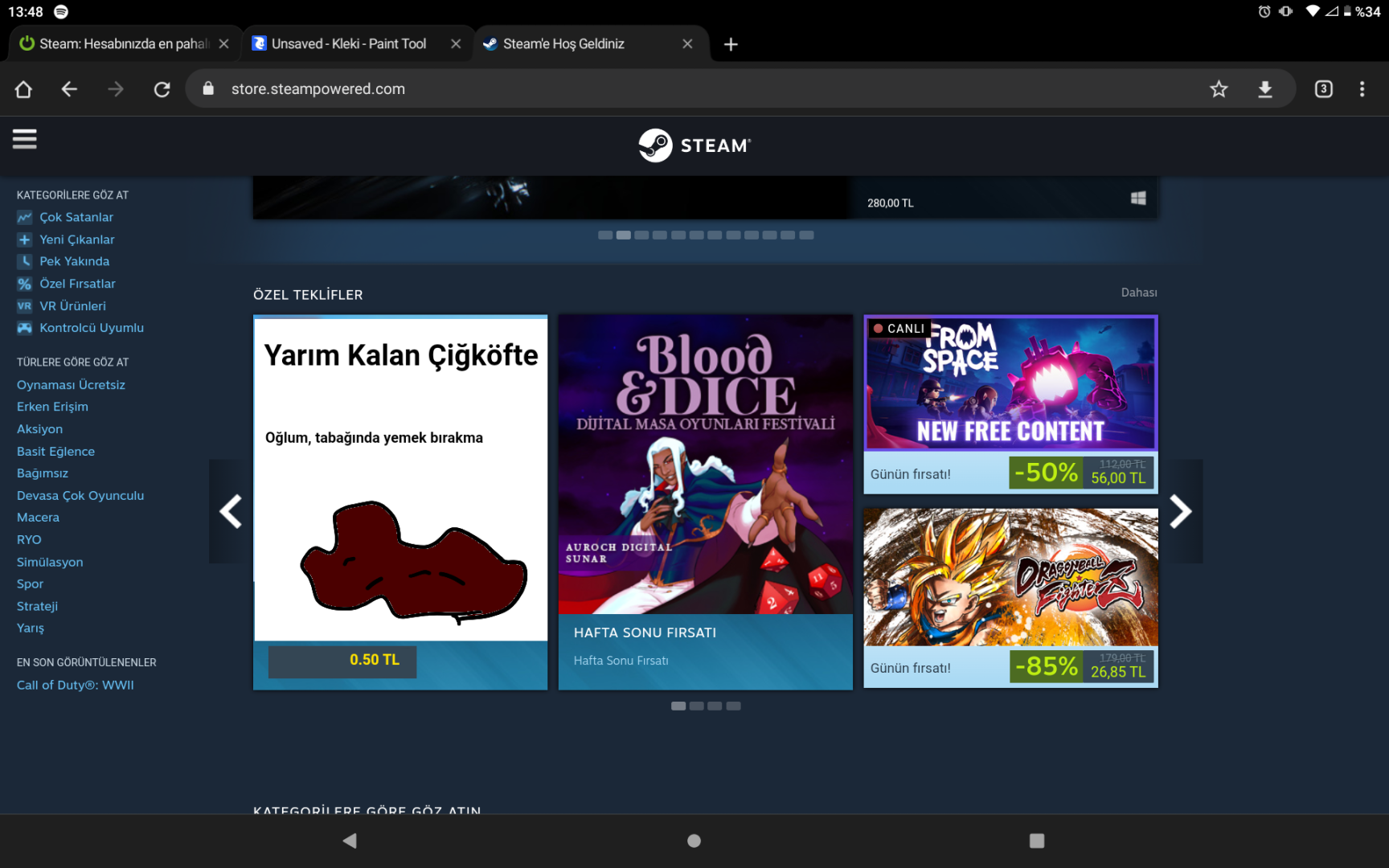Browse Spor genre
The height and width of the screenshot is (868, 1389).
30,584
